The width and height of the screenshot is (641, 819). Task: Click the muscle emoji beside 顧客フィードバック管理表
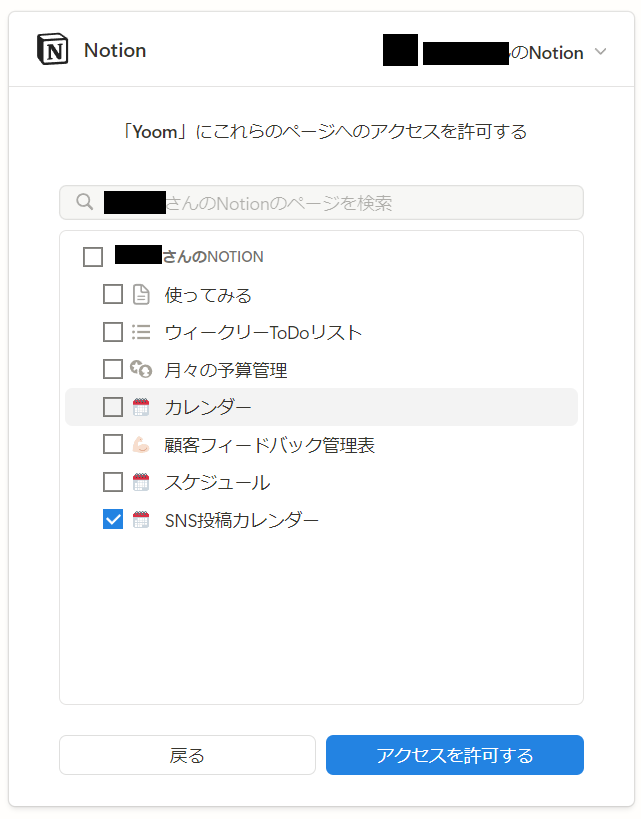[x=141, y=445]
